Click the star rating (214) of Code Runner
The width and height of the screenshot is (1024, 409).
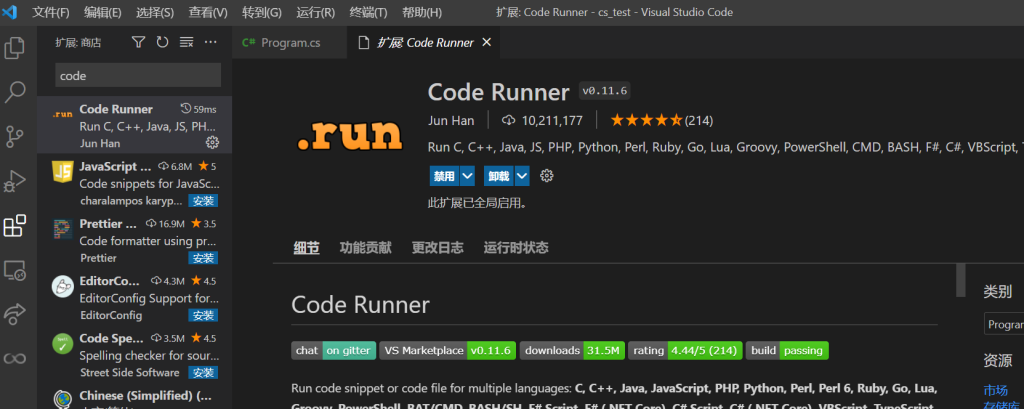661,120
